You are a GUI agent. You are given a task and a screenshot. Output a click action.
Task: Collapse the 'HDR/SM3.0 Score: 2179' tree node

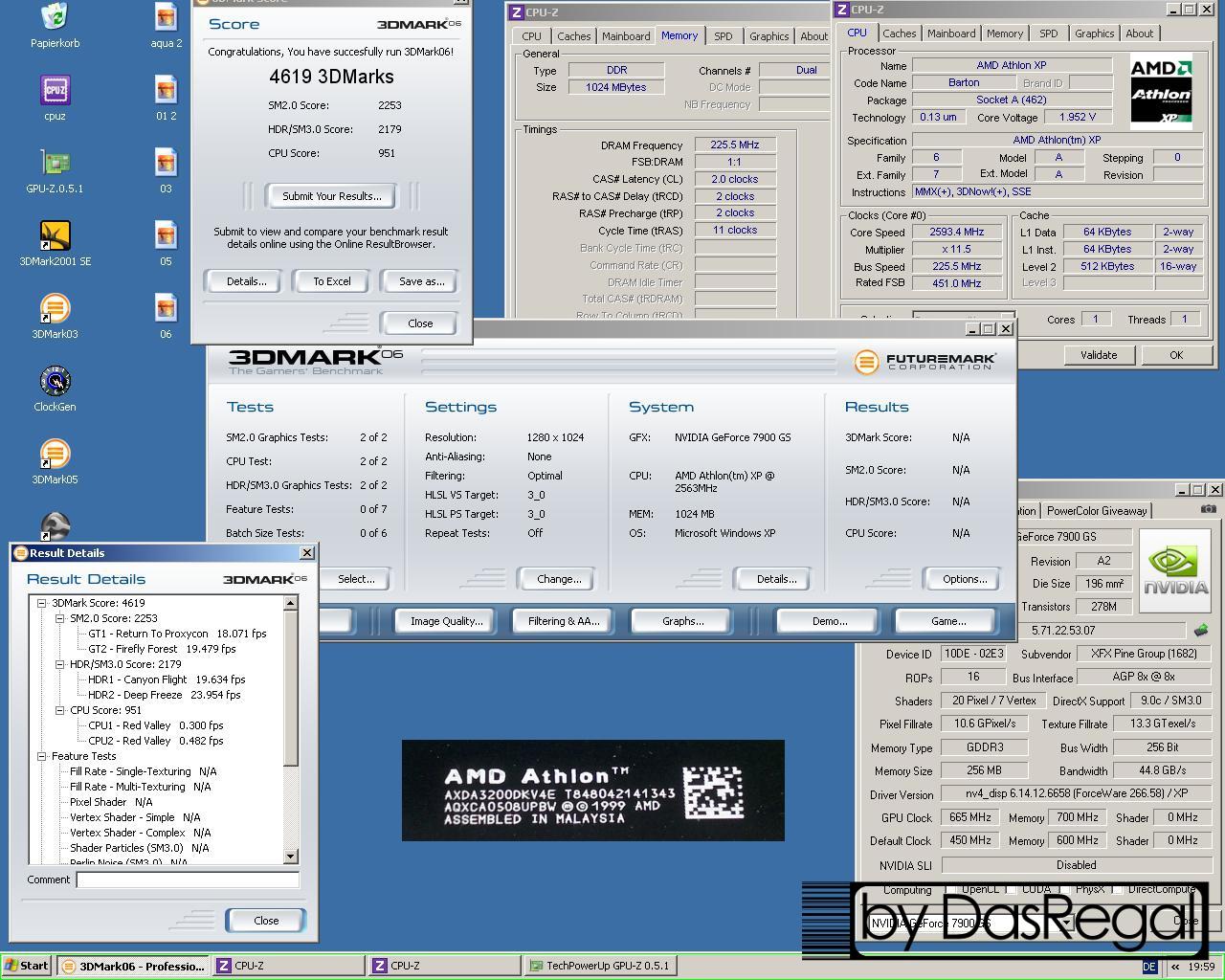(x=60, y=664)
